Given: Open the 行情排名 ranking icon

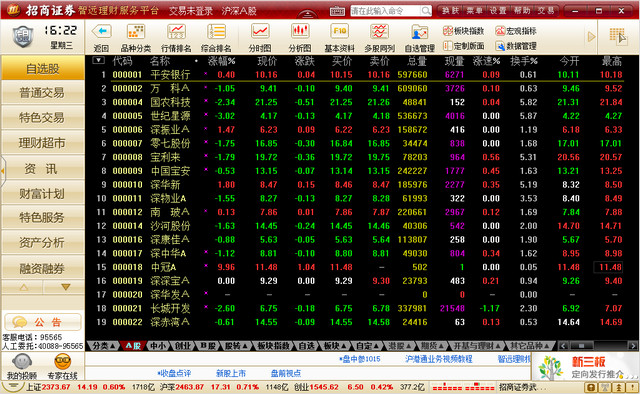Looking at the screenshot, I should [x=176, y=31].
